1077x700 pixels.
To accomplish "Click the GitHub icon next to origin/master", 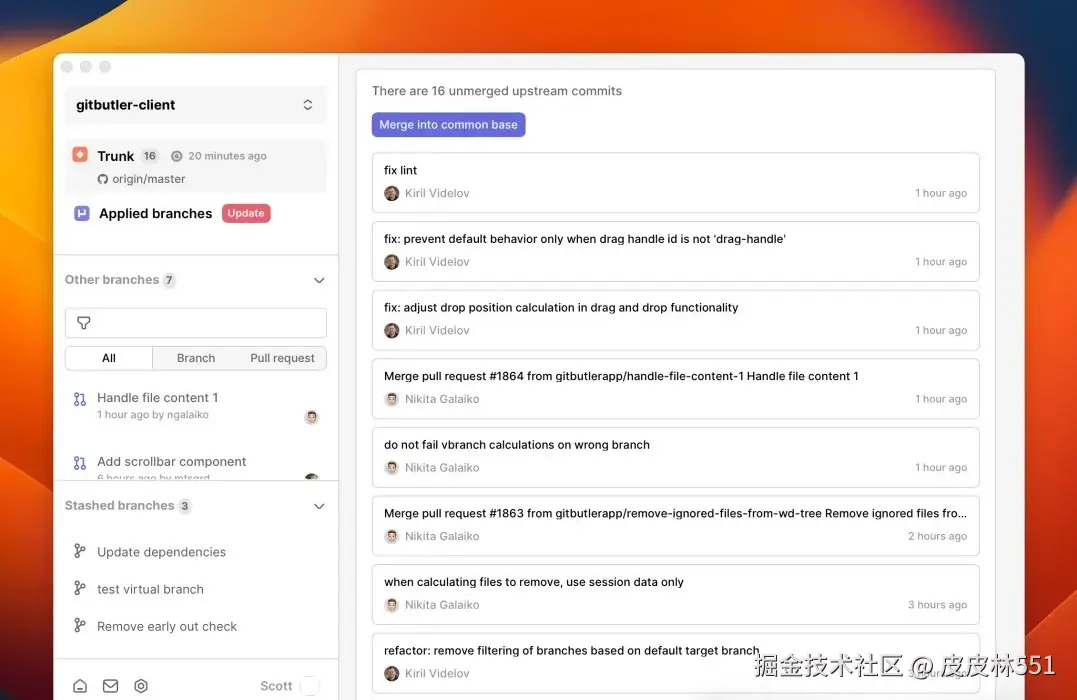I will pos(102,179).
